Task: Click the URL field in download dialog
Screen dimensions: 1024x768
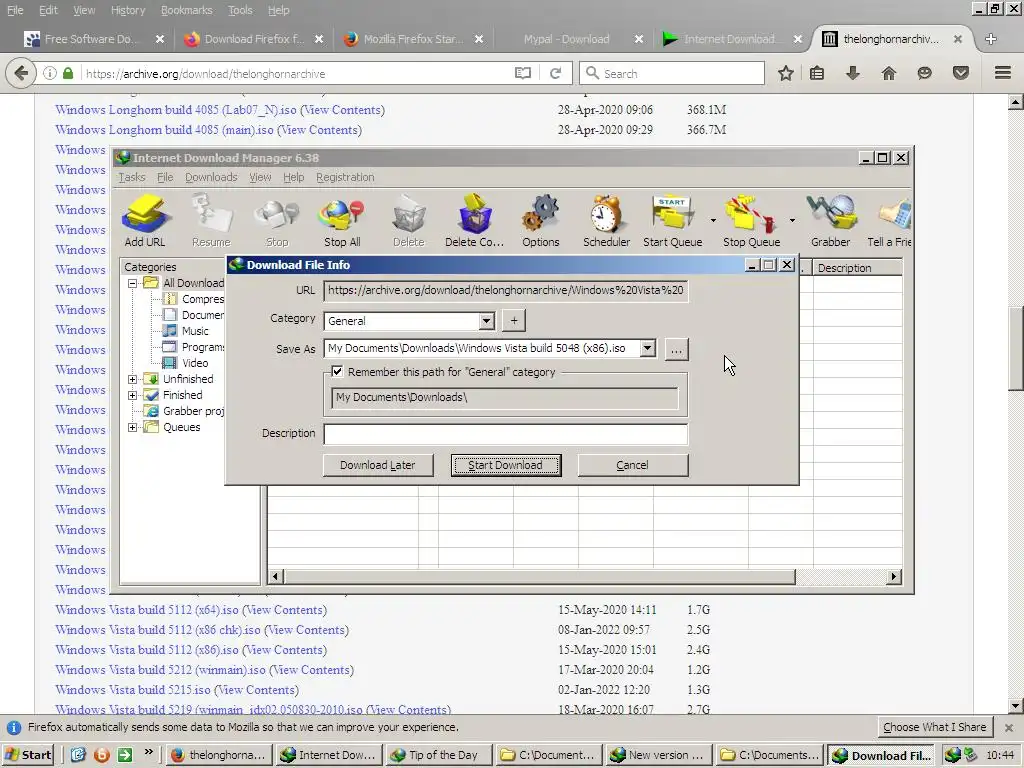Action: coord(505,290)
